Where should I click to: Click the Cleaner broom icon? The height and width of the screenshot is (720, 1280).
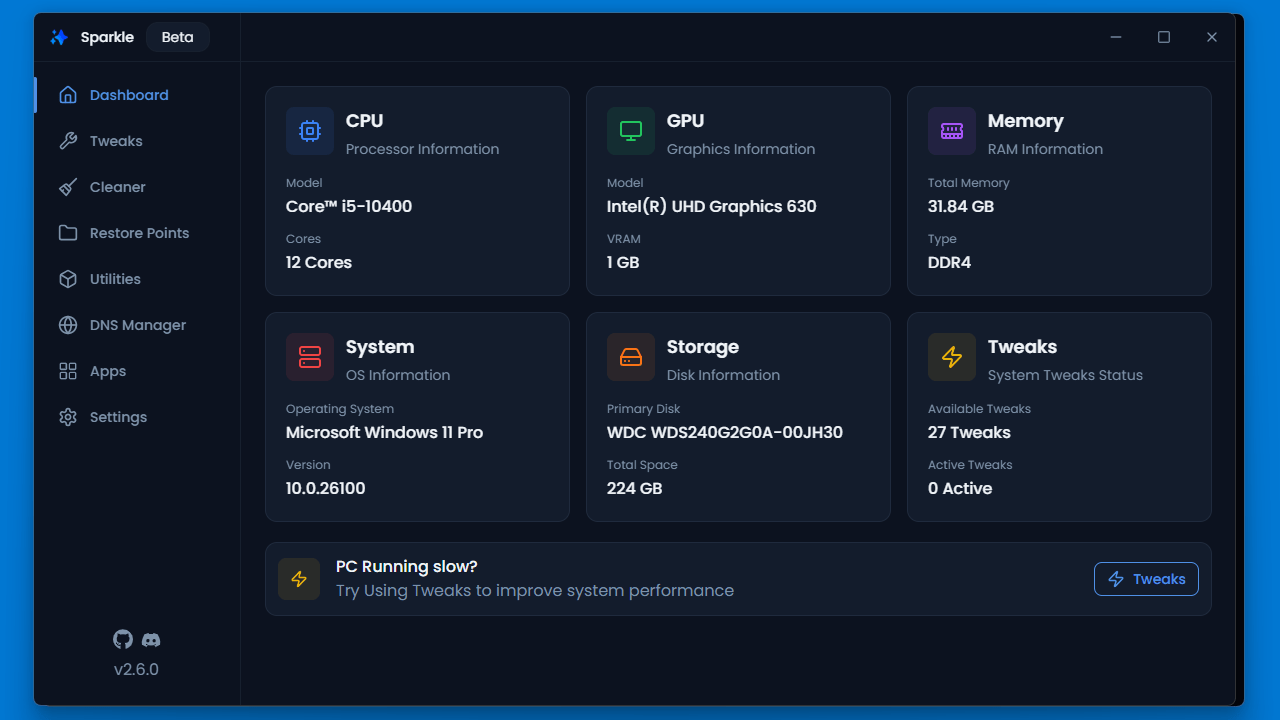[x=68, y=187]
